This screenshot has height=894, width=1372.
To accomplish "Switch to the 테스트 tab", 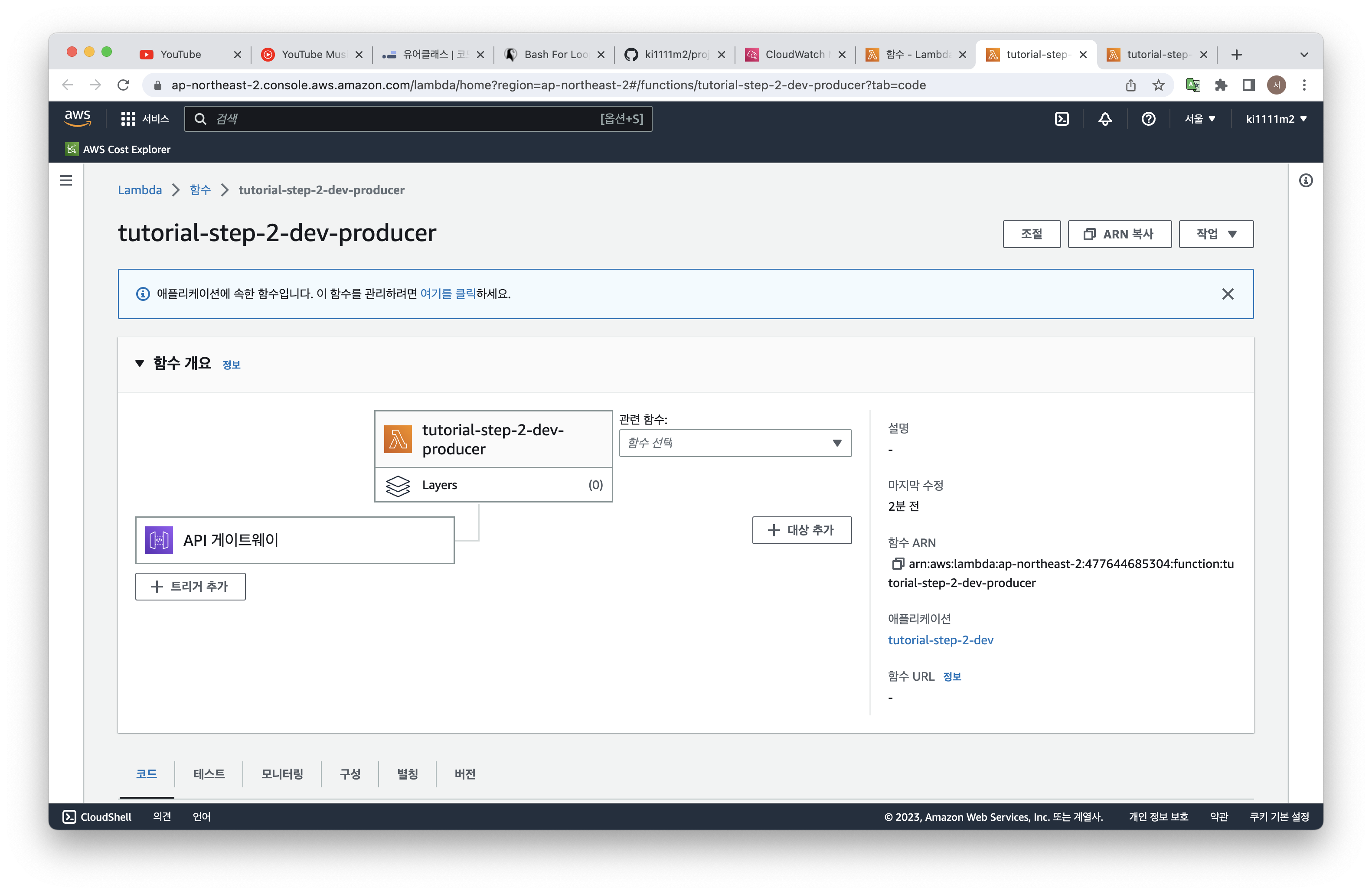I will coord(209,773).
